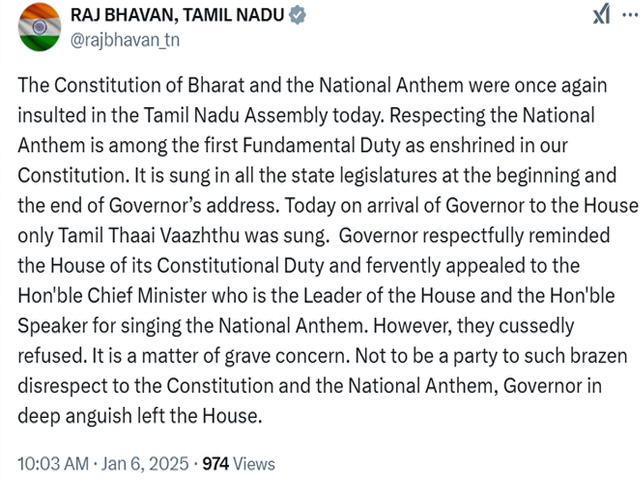Open the 10:03 AM timestamp link
The width and height of the screenshot is (640, 480).
[53, 464]
